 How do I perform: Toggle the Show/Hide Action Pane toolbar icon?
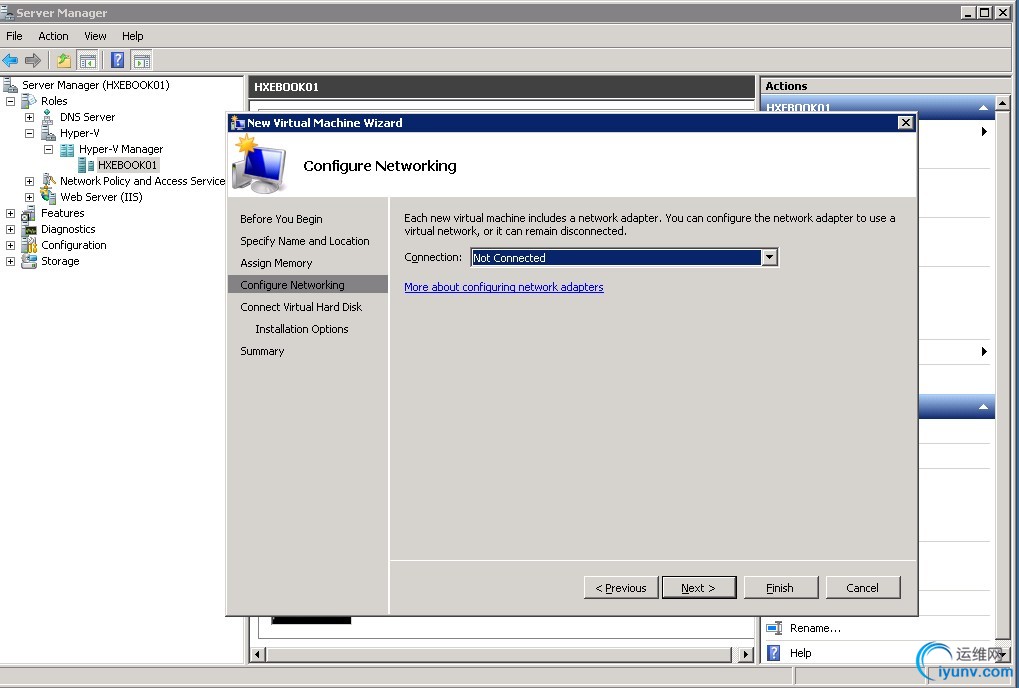pos(142,60)
